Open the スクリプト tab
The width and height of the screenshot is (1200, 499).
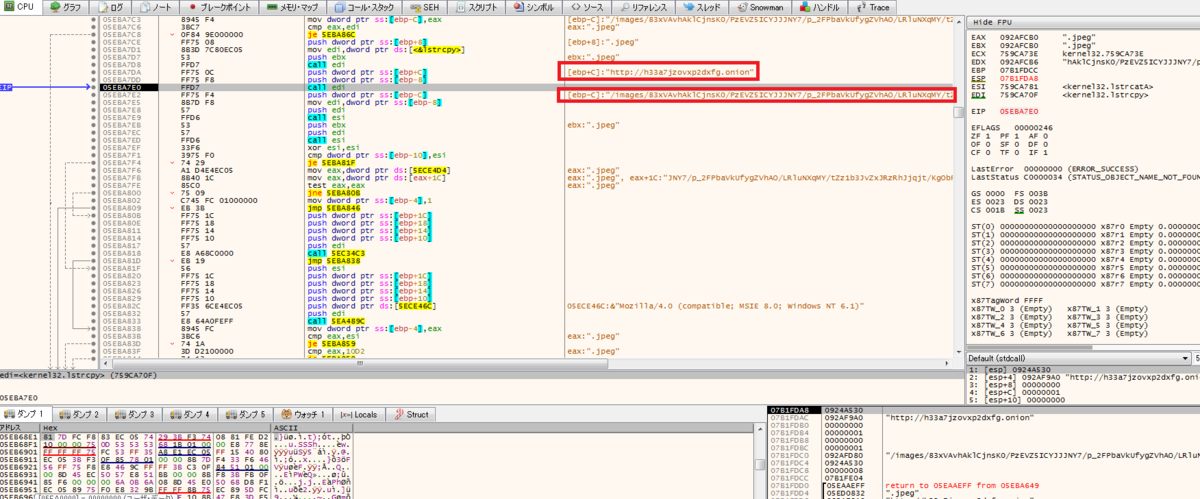483,7
